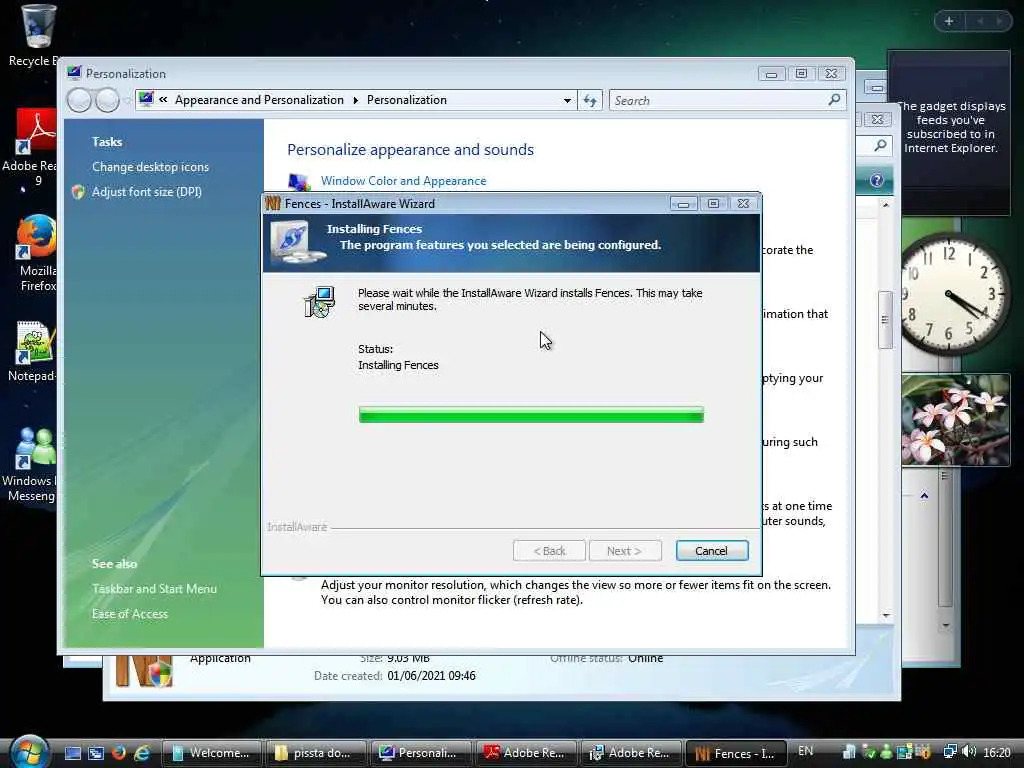1024x768 pixels.
Task: Select the Mozilla Firefox desktop icon
Action: [x=36, y=253]
